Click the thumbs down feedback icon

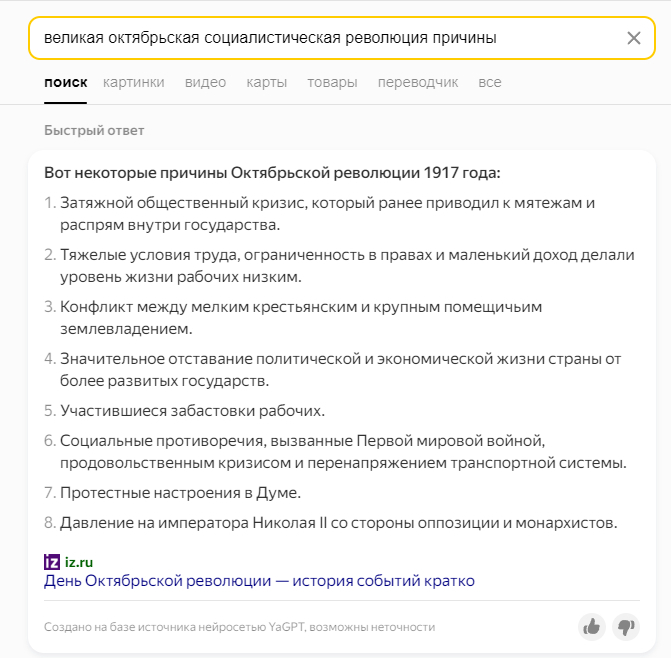(626, 627)
